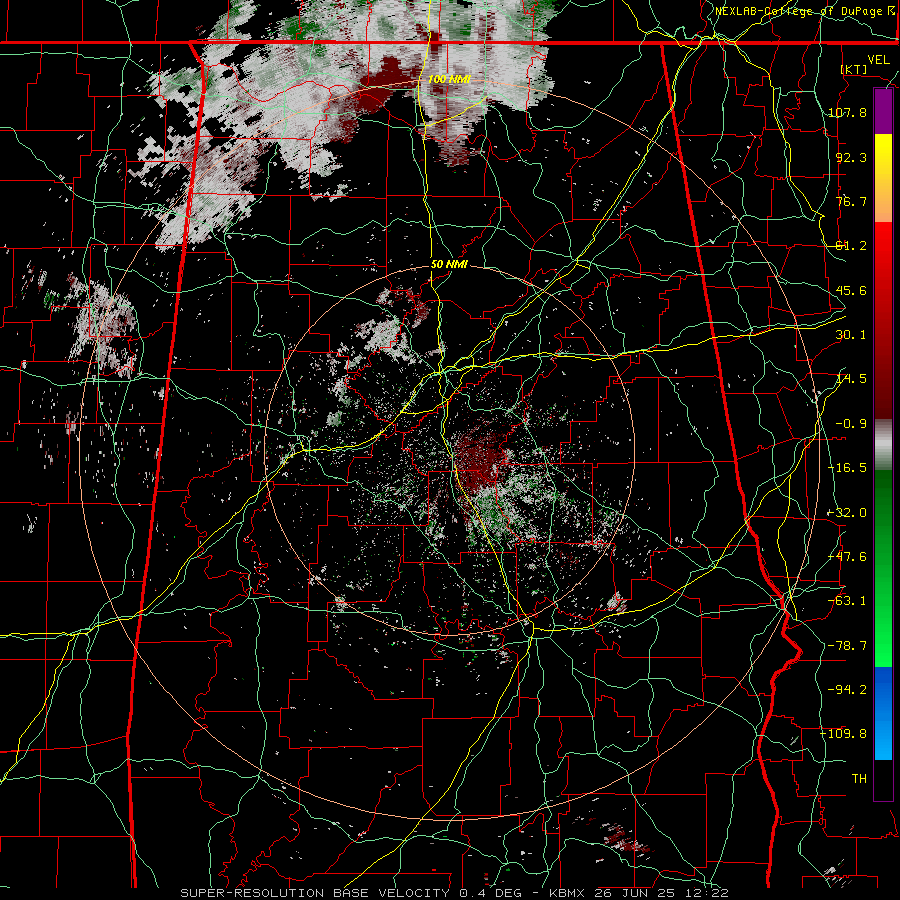Select the 76.7 velocity scale value

tap(851, 201)
